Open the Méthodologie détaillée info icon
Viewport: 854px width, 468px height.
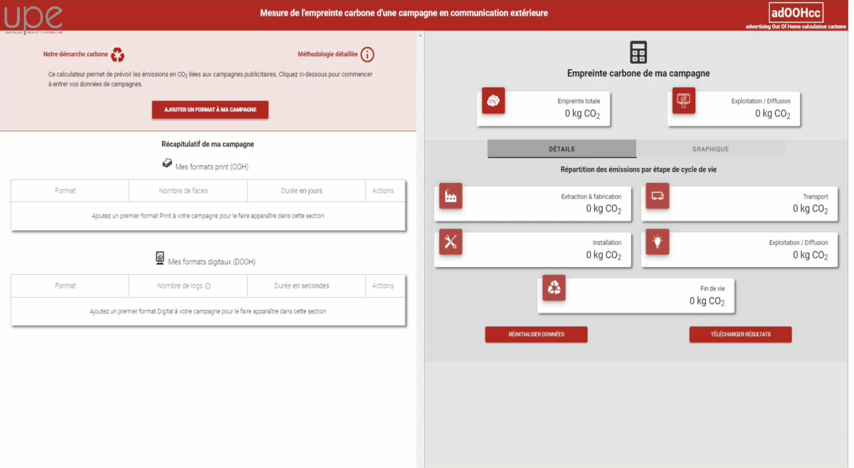point(367,55)
